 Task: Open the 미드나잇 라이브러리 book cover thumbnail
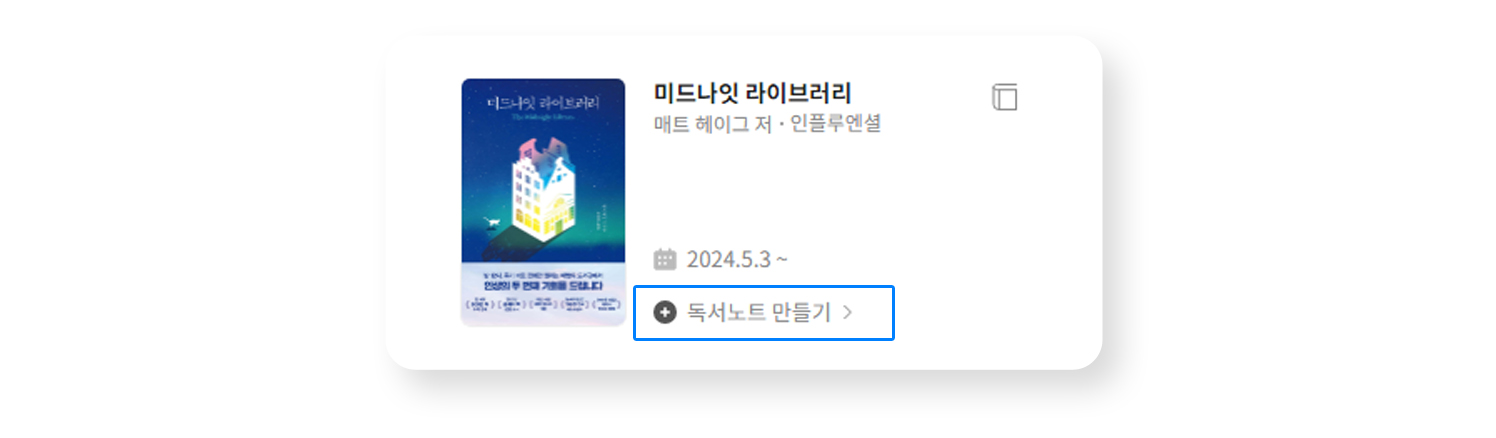point(543,203)
